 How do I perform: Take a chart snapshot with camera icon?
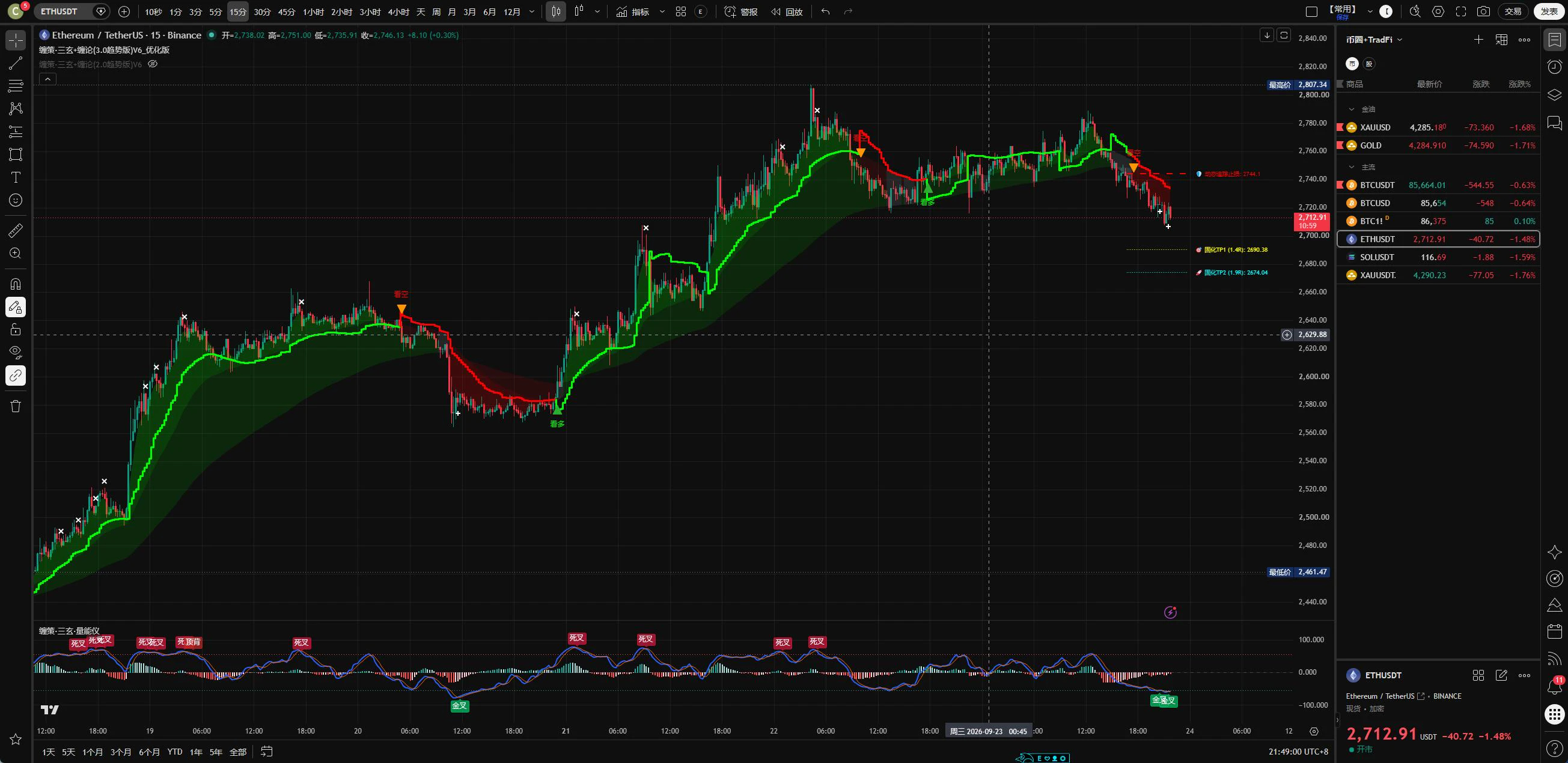point(1483,11)
